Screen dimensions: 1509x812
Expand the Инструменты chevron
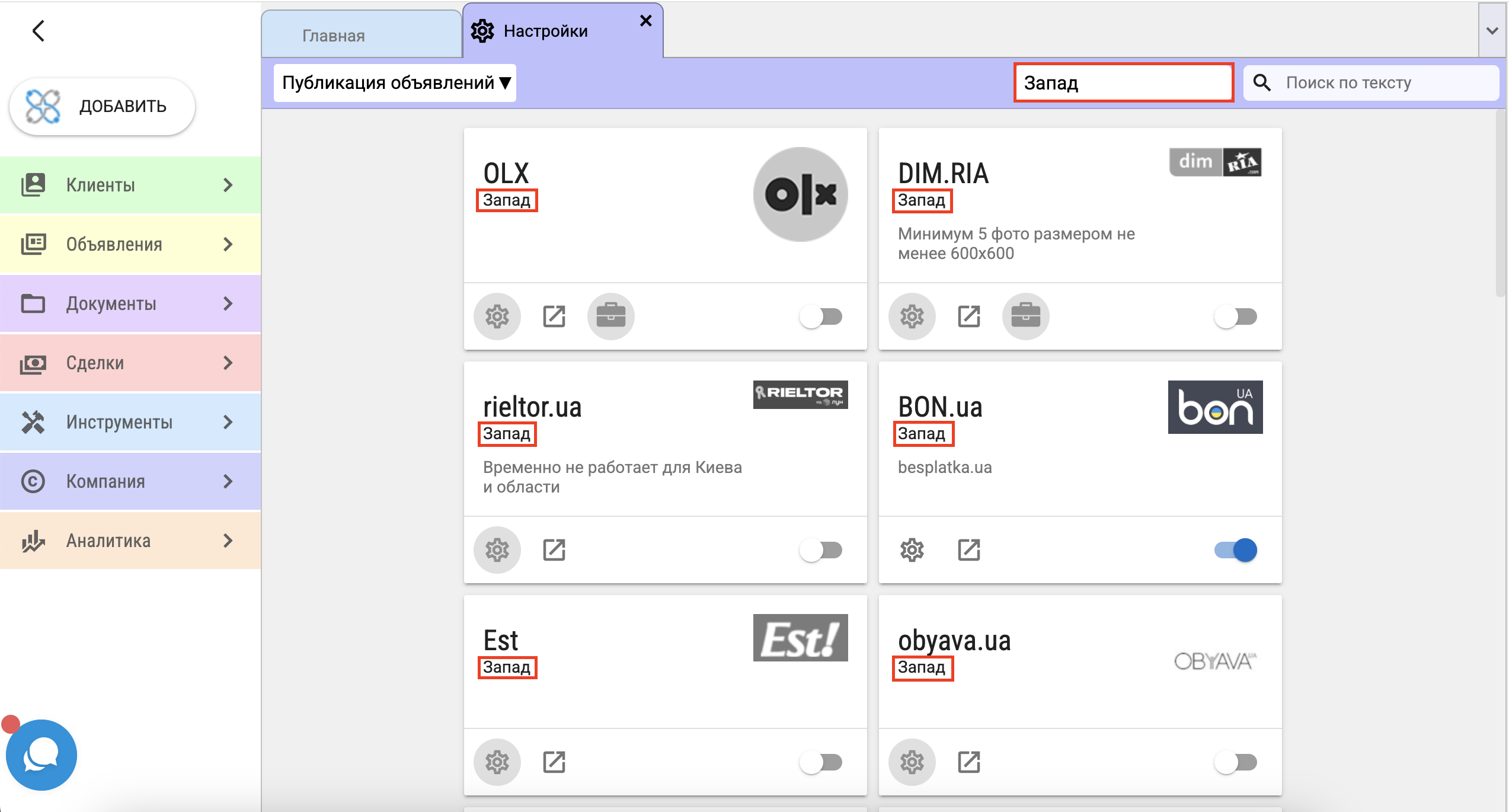click(x=228, y=422)
